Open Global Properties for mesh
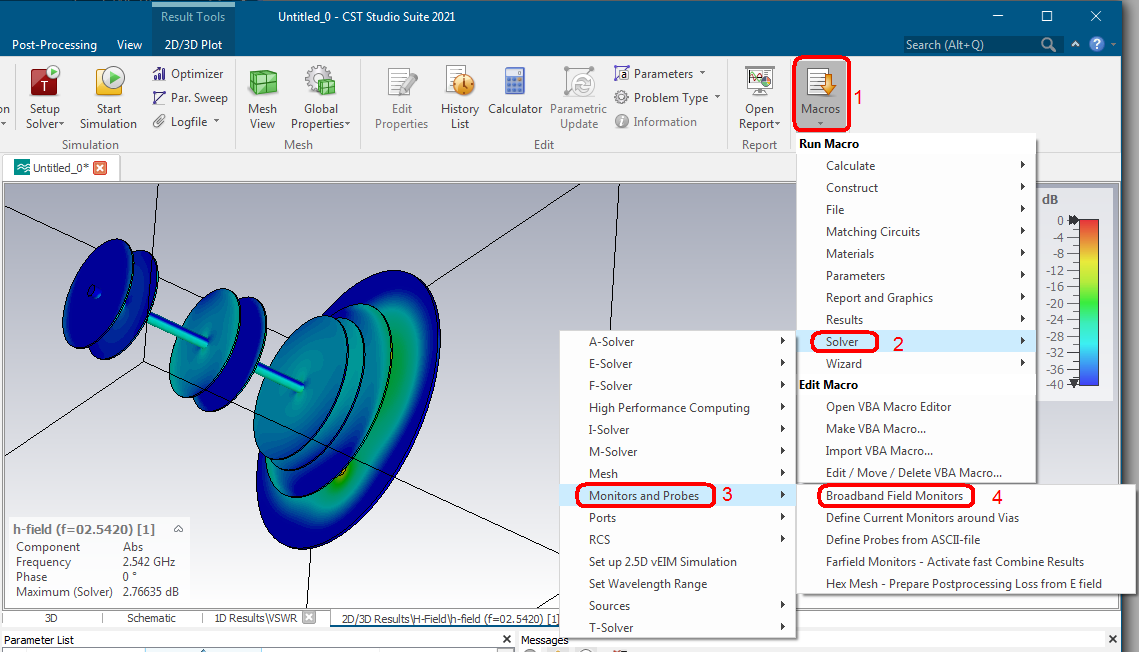The image size is (1139, 652). pos(320,98)
